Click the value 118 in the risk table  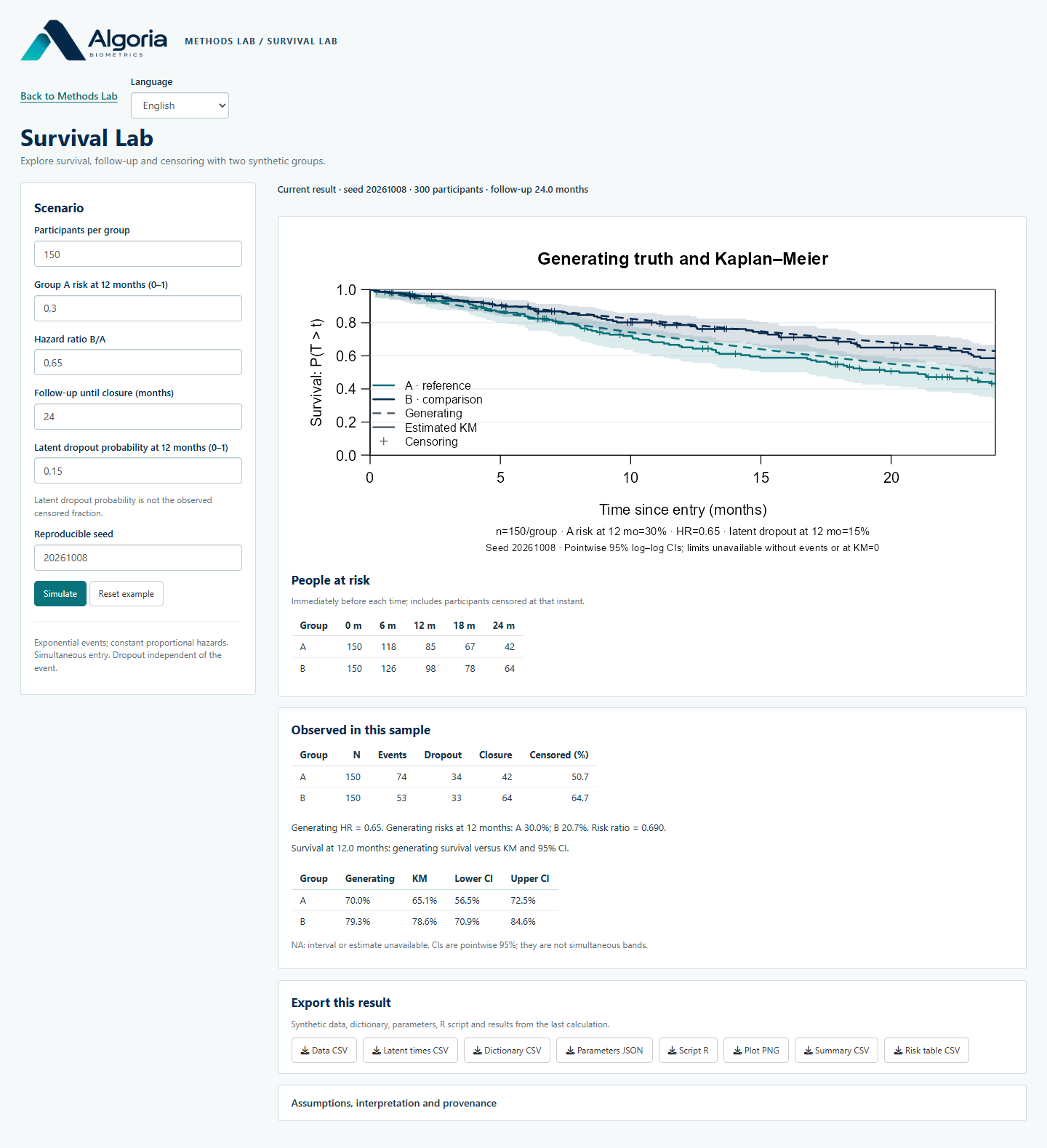[x=389, y=647]
